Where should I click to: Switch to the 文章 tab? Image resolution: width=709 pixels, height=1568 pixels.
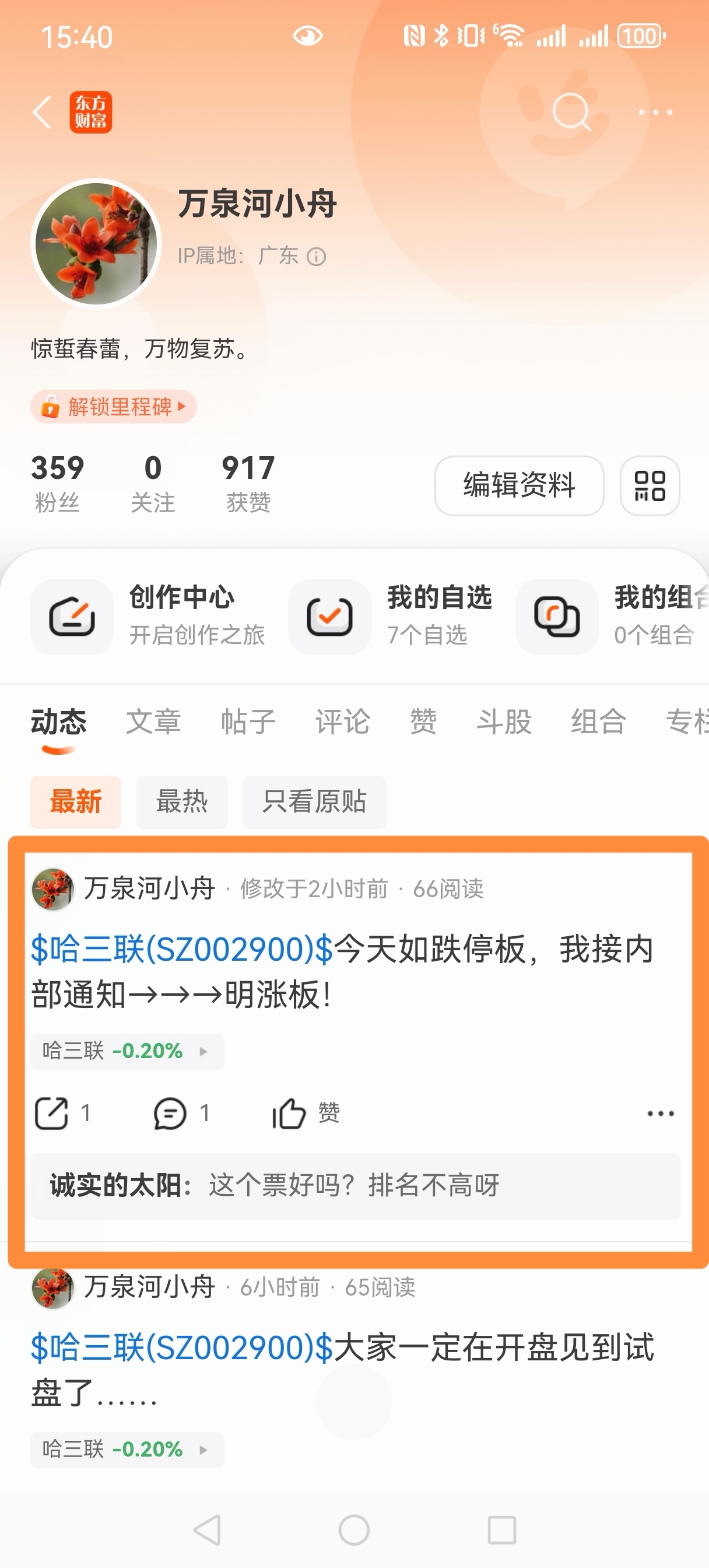click(153, 722)
